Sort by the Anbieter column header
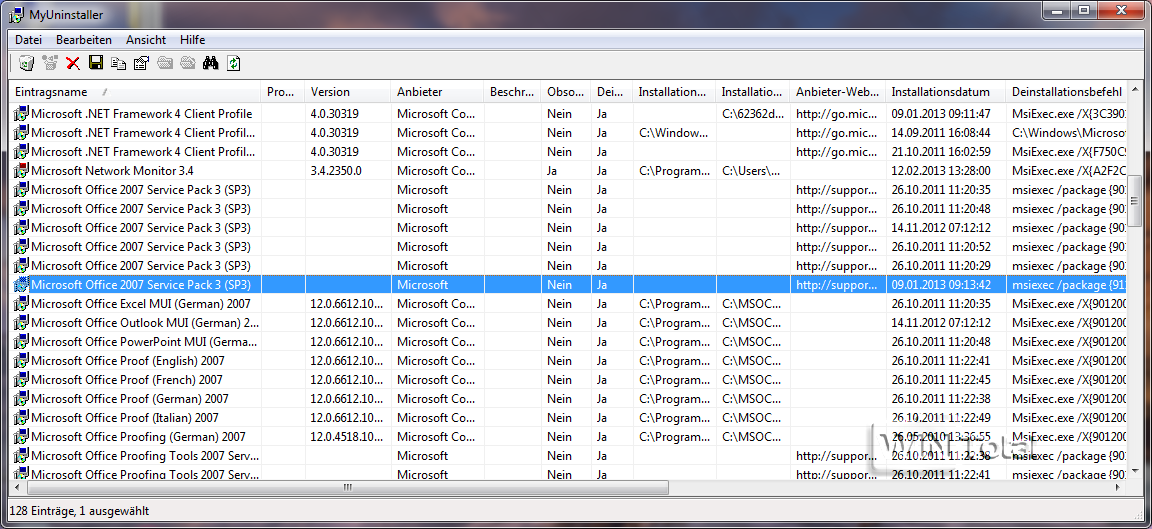Screen dimensions: 1152x529 click(438, 92)
